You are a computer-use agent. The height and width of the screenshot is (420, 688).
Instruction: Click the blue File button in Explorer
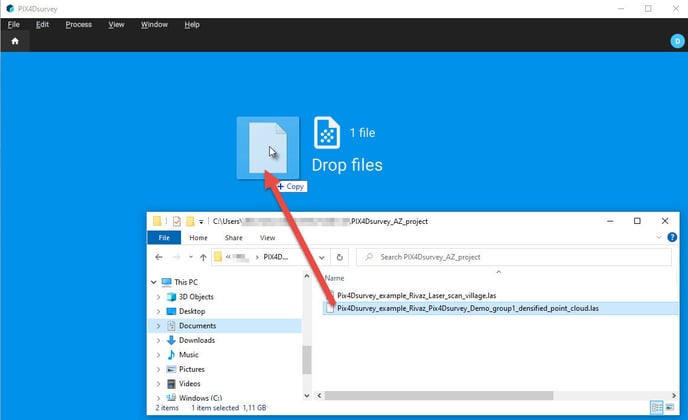pyautogui.click(x=163, y=238)
